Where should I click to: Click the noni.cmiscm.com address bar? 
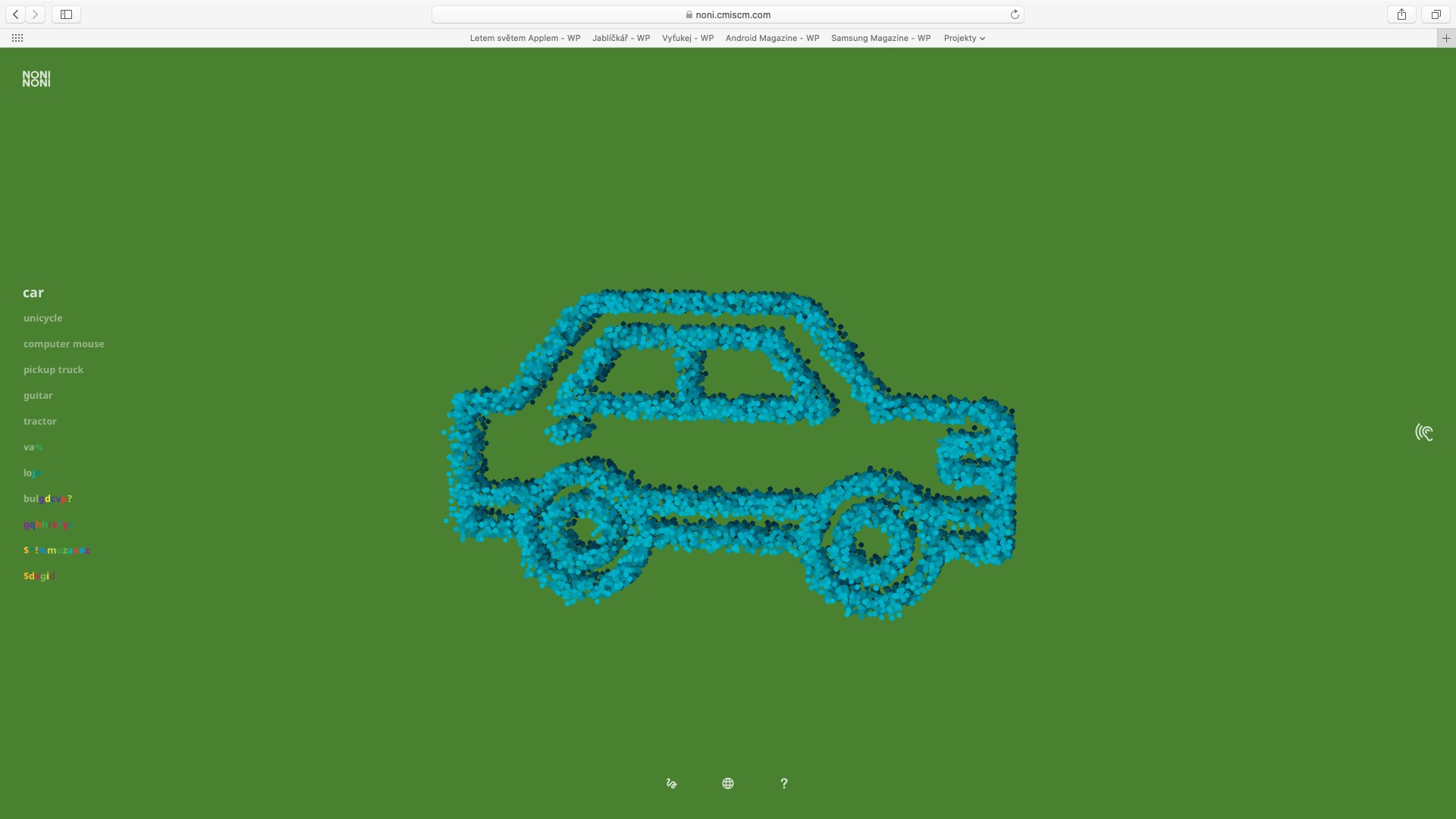click(x=728, y=14)
